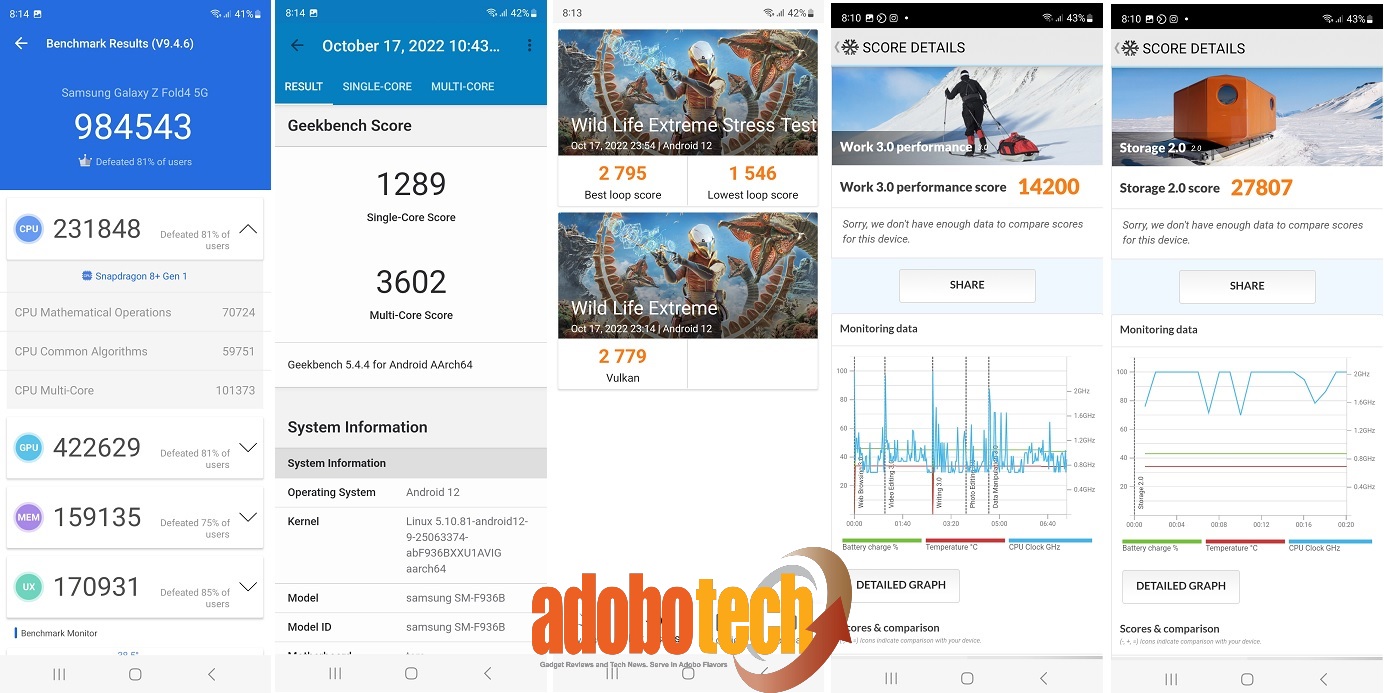The width and height of the screenshot is (1384, 693).
Task: Tap the recents navigation icon on the Storage 2.0 screen
Action: click(x=1171, y=679)
